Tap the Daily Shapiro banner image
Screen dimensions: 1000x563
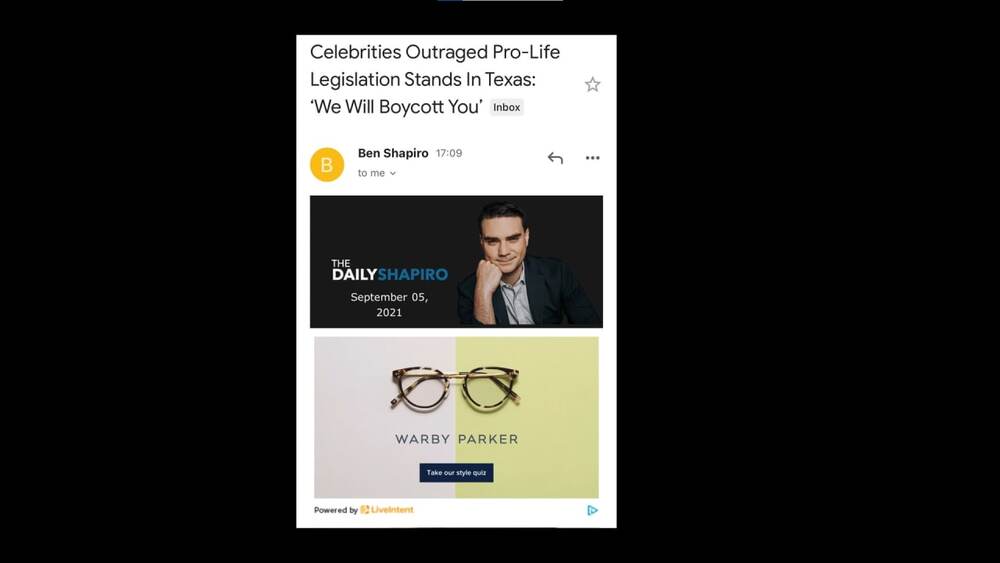pos(456,261)
